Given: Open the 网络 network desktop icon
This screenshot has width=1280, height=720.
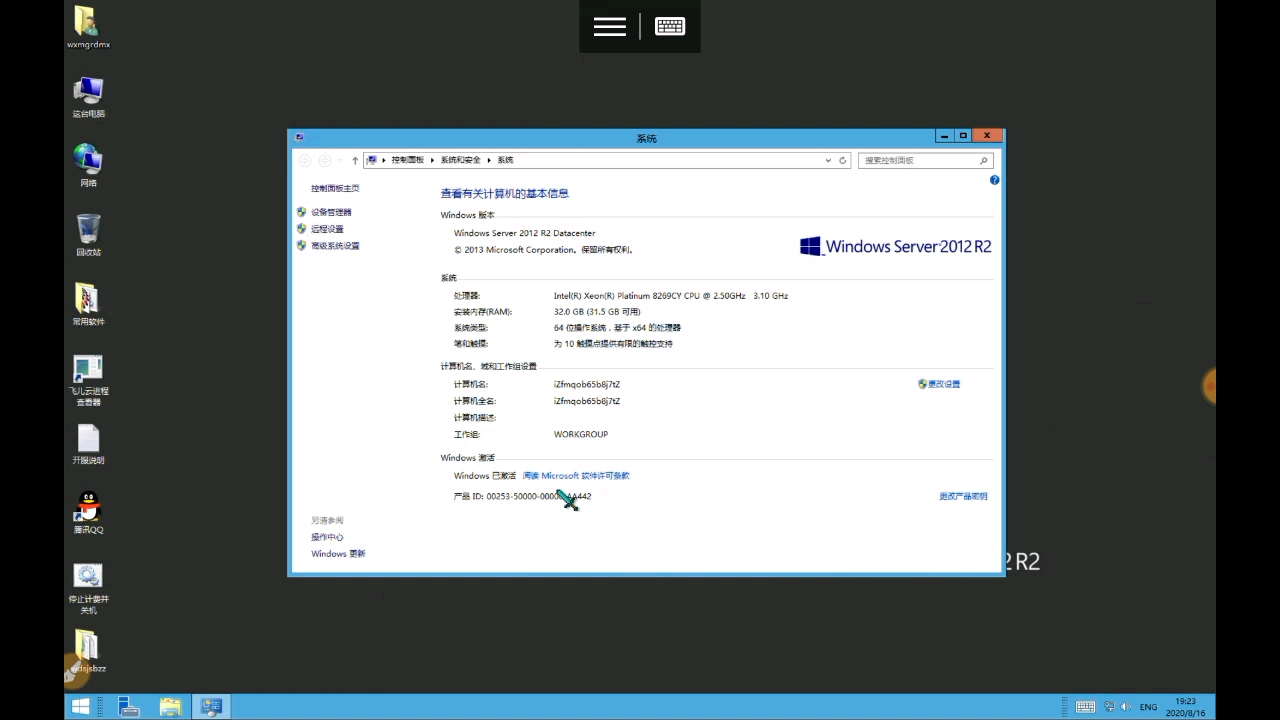Looking at the screenshot, I should pos(88,166).
